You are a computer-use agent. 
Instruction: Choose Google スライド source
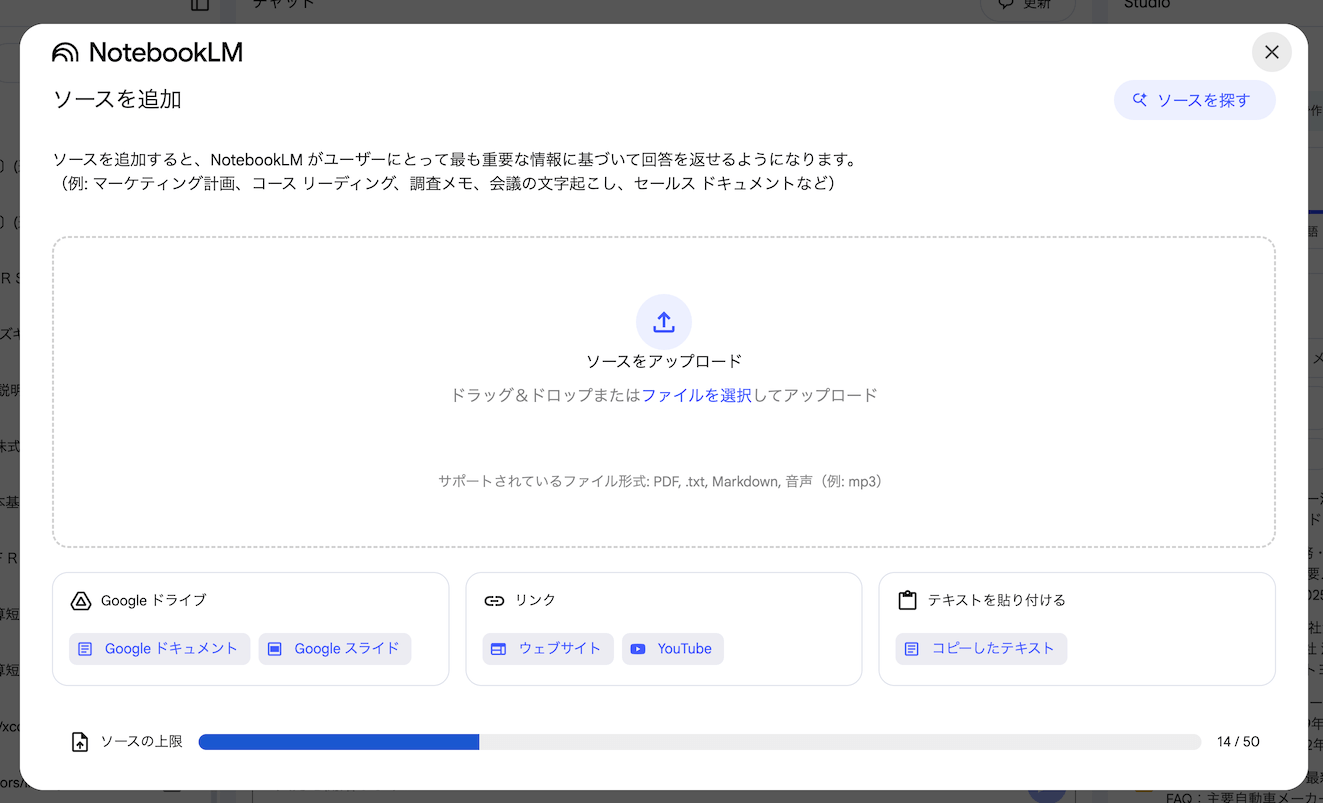click(335, 649)
